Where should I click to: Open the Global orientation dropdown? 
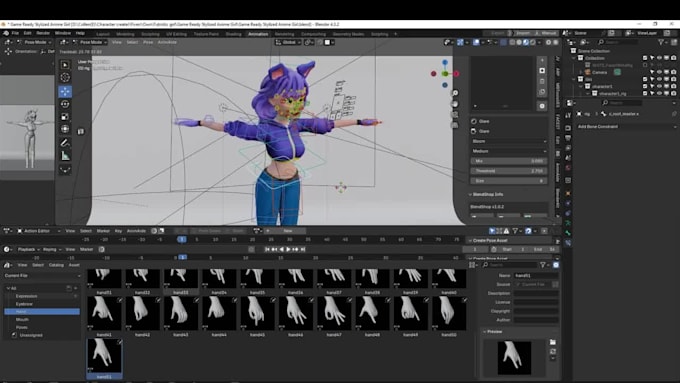click(288, 43)
